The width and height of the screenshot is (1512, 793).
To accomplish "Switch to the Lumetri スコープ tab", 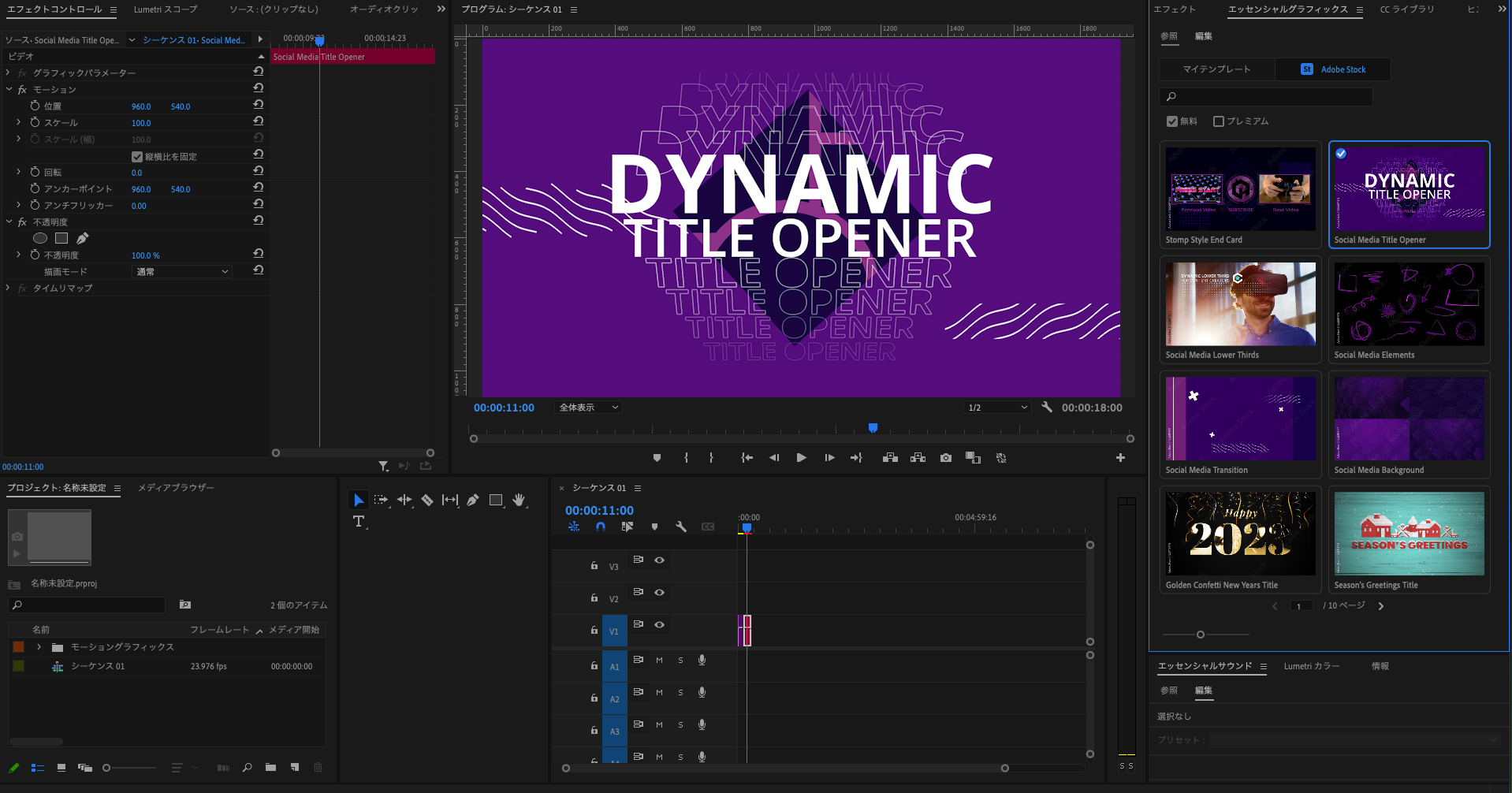I will coord(166,9).
